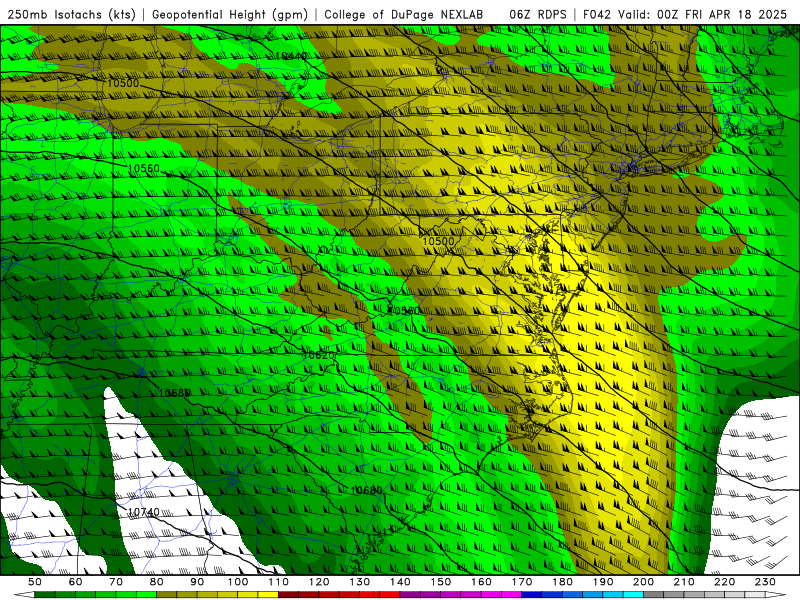Image resolution: width=800 pixels, height=600 pixels.
Task: Click the 160 value on the colorbar scale
Action: [x=481, y=582]
